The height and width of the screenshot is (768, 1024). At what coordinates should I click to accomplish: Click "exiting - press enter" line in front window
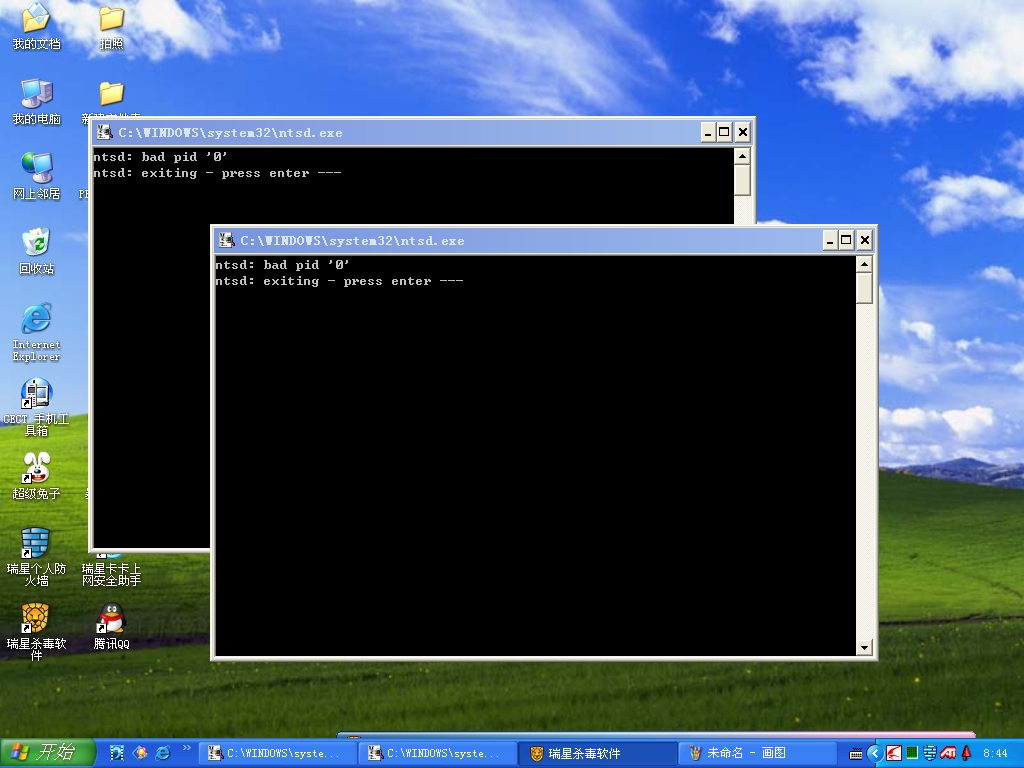pos(339,281)
